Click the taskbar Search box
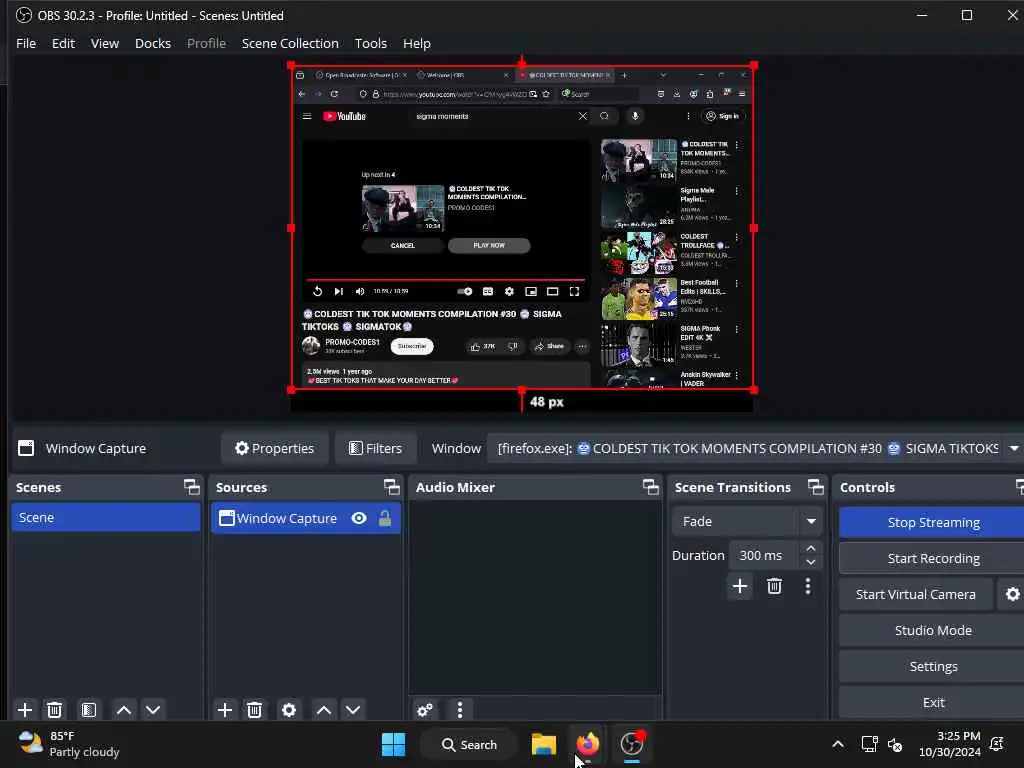Image resolution: width=1024 pixels, height=768 pixels. click(469, 744)
